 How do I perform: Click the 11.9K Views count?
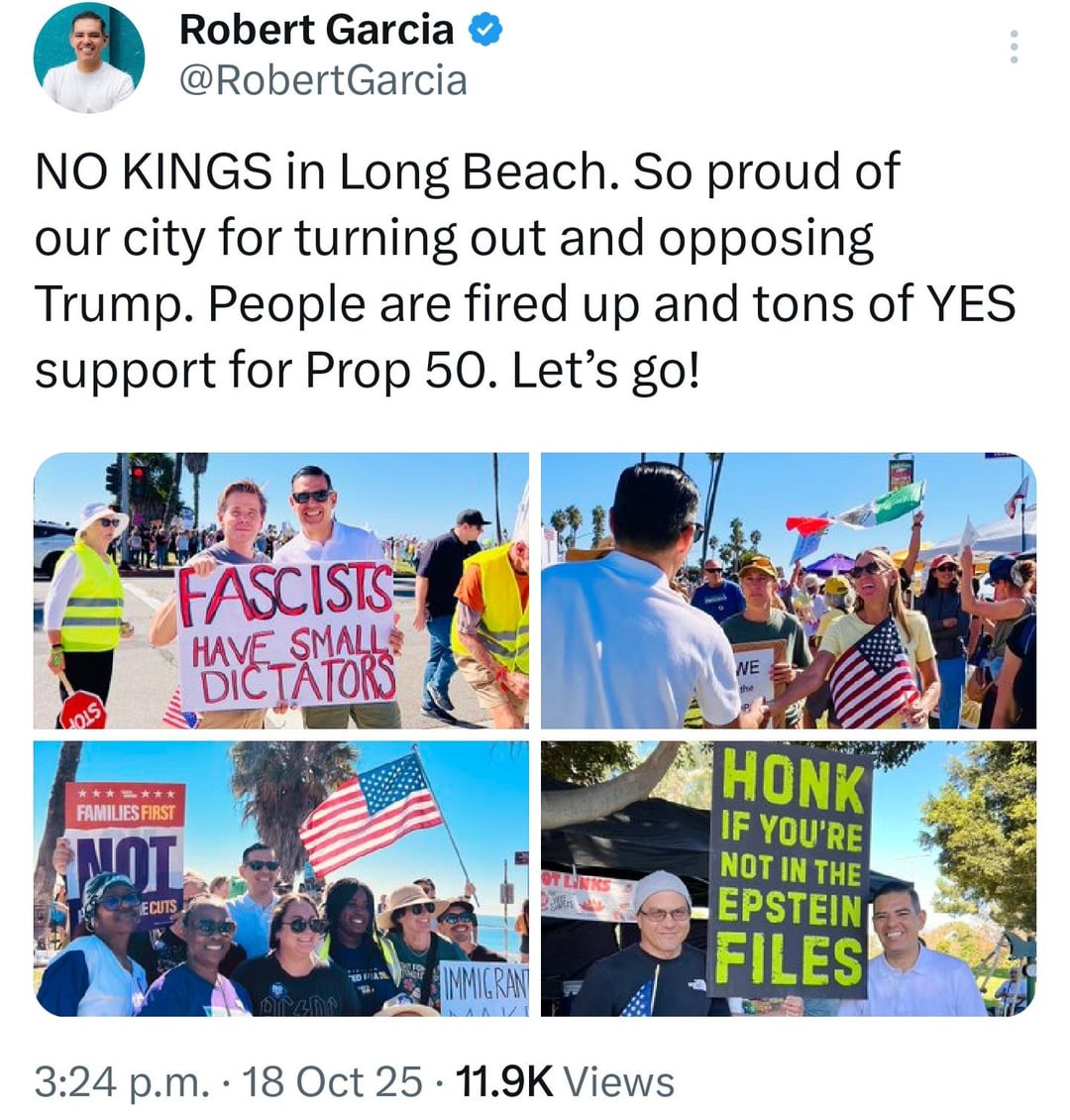564,1080
